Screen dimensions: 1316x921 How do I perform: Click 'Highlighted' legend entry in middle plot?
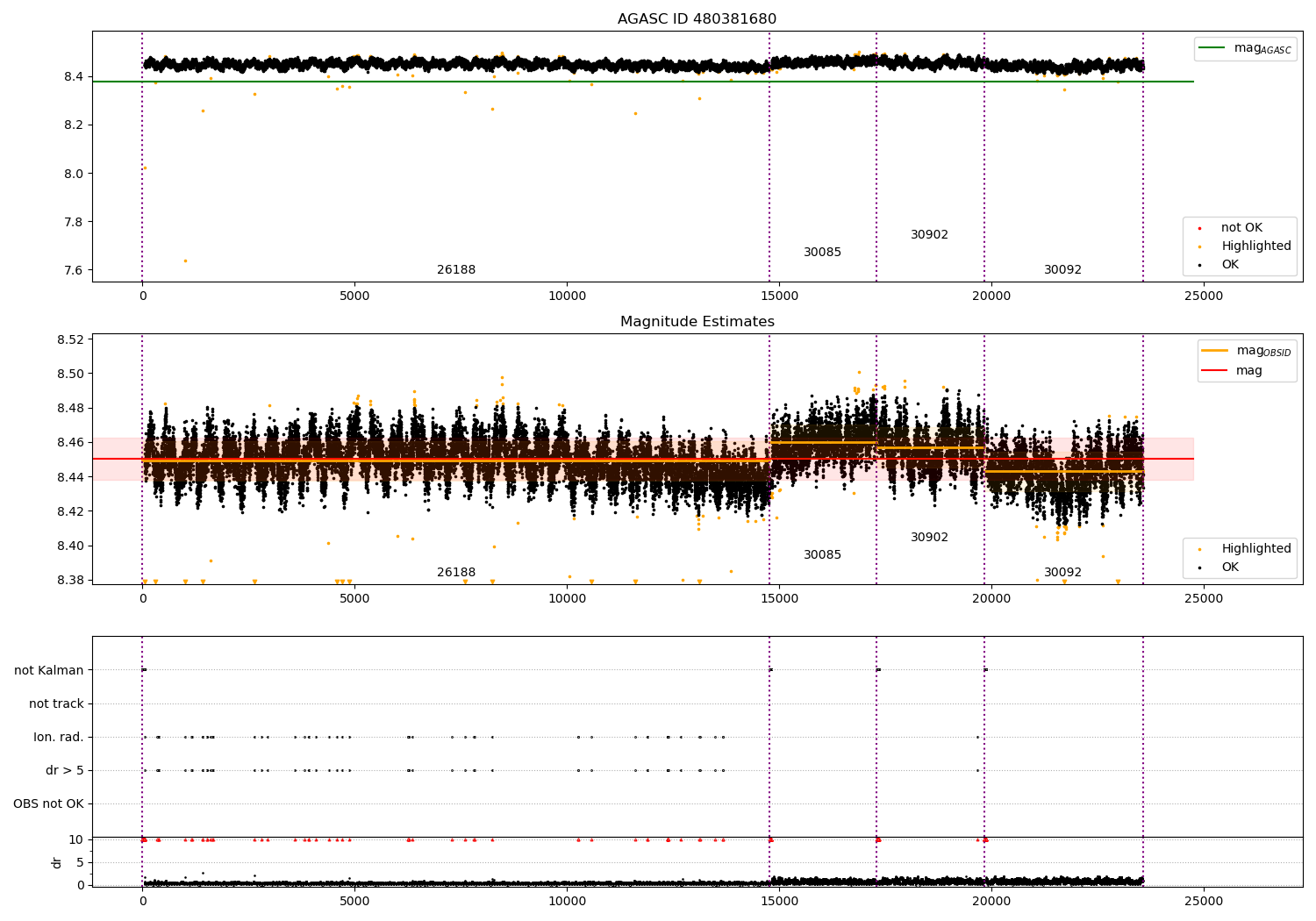(1245, 549)
